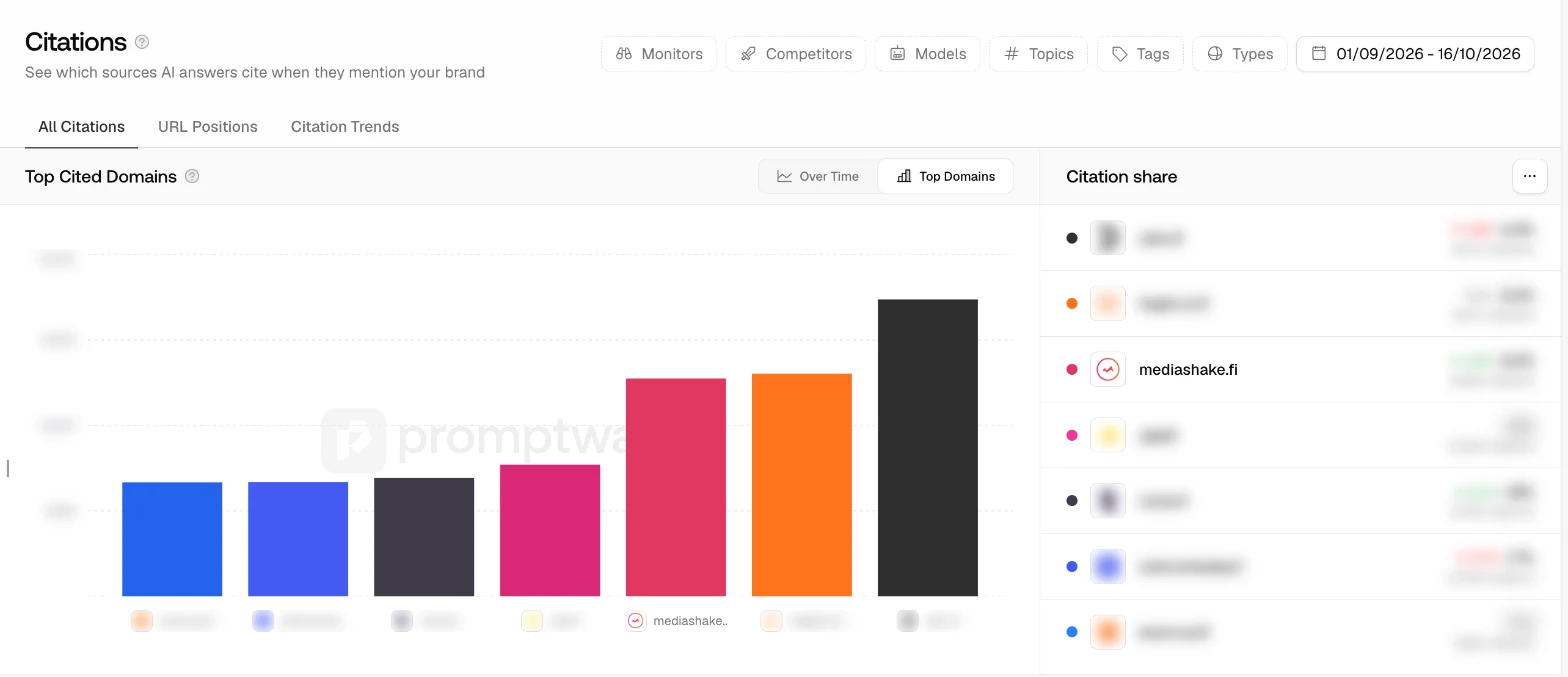This screenshot has width=1568, height=677.
Task: Open the Competitors filter
Action: [796, 54]
